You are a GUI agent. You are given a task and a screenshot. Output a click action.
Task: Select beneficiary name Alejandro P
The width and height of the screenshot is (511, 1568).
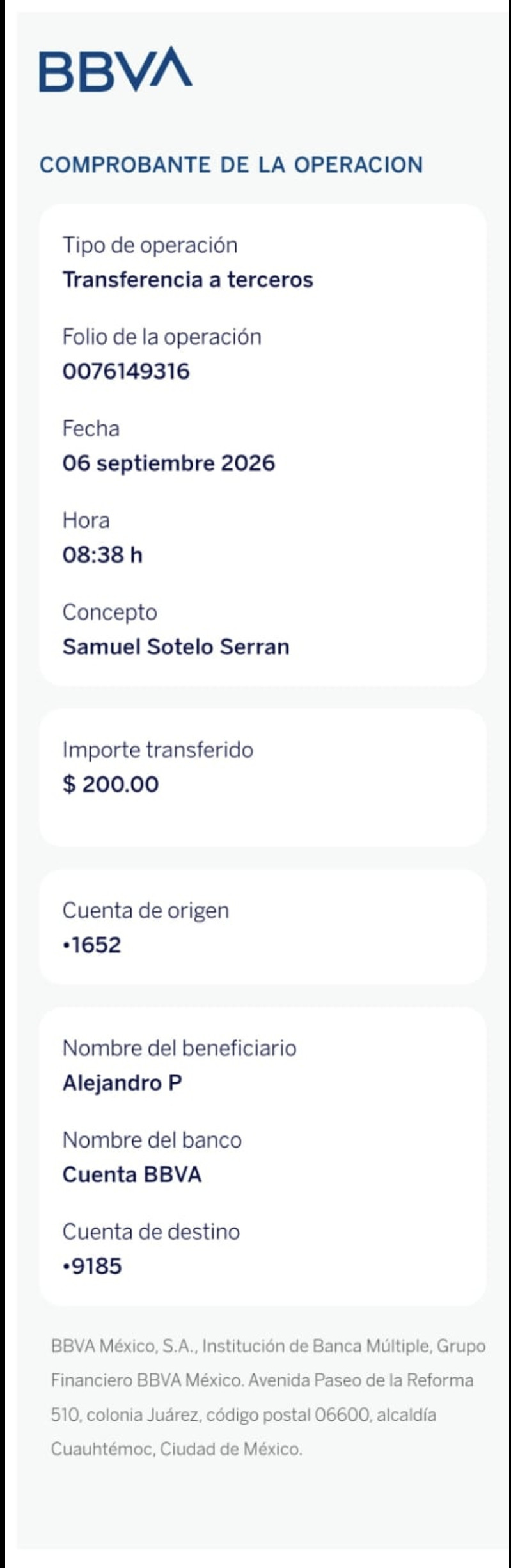pyautogui.click(x=122, y=1082)
